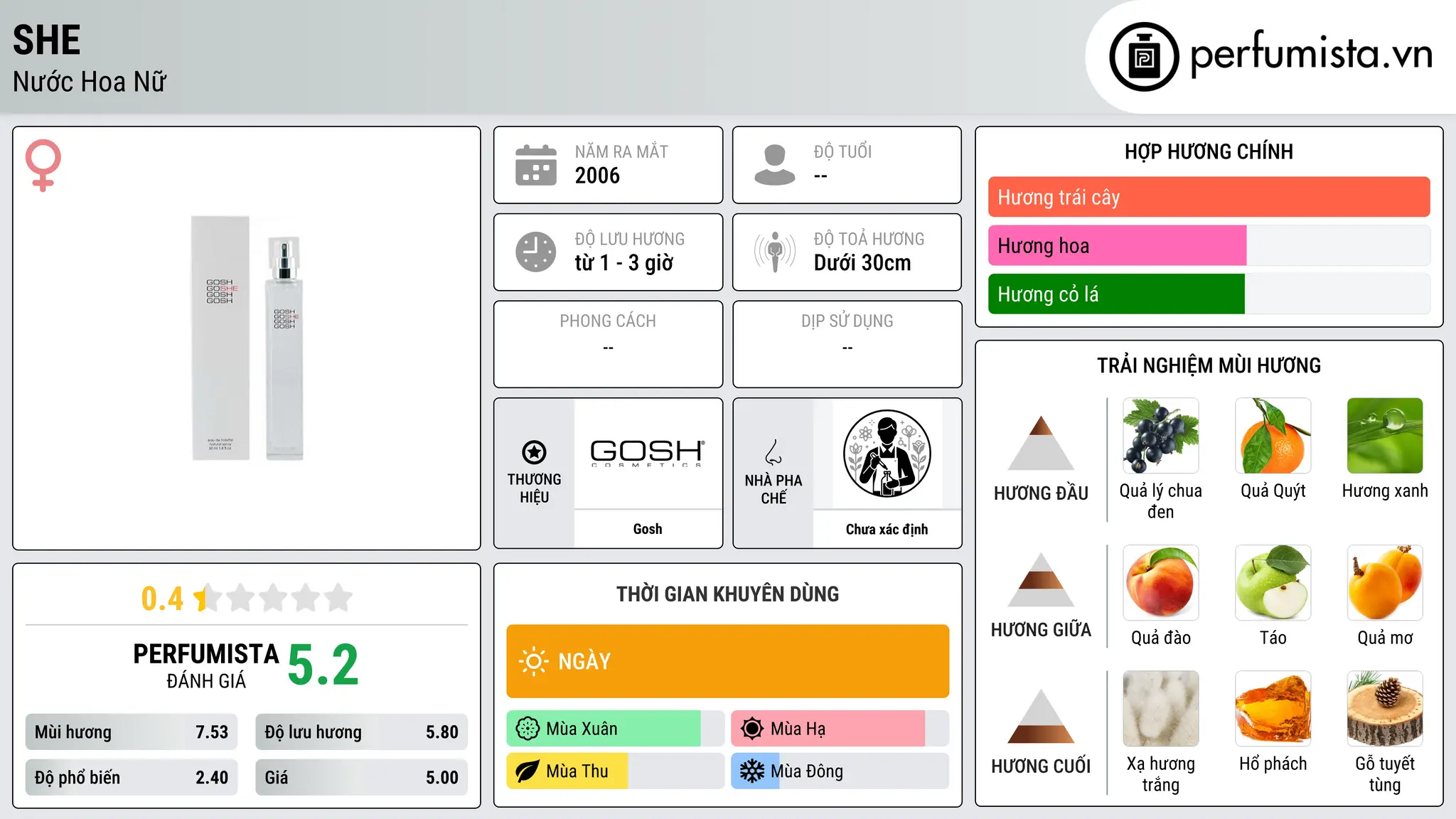Open the Gỗ tuyết tùng note image

pyautogui.click(x=1385, y=709)
